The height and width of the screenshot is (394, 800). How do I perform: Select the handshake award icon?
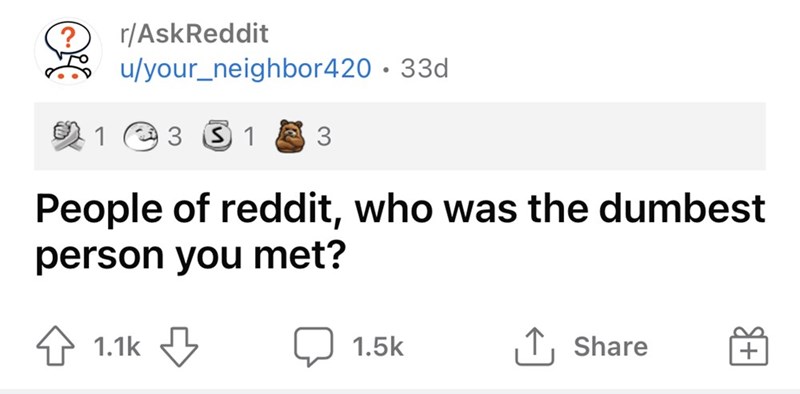coord(69,137)
